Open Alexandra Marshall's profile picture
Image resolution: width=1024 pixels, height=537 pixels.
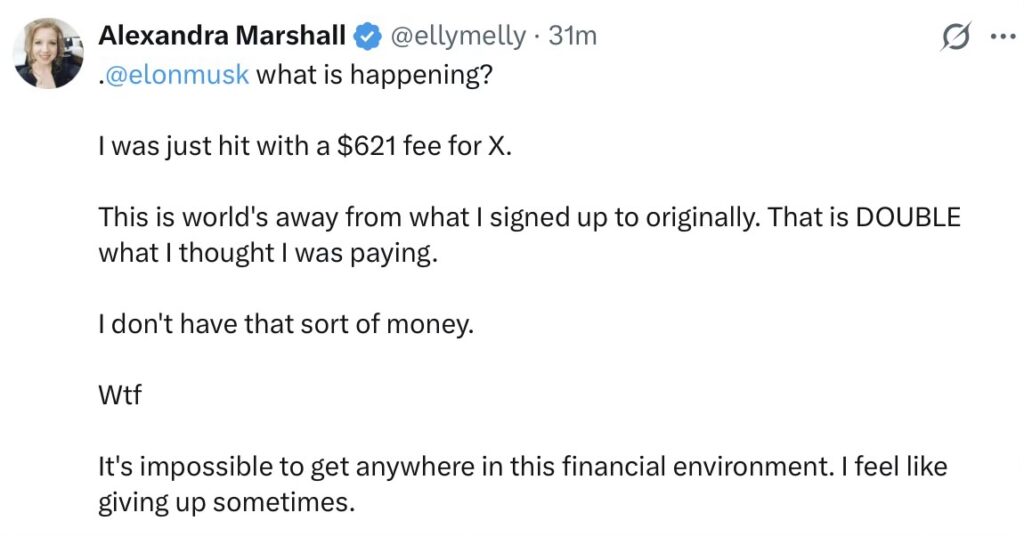(48, 52)
